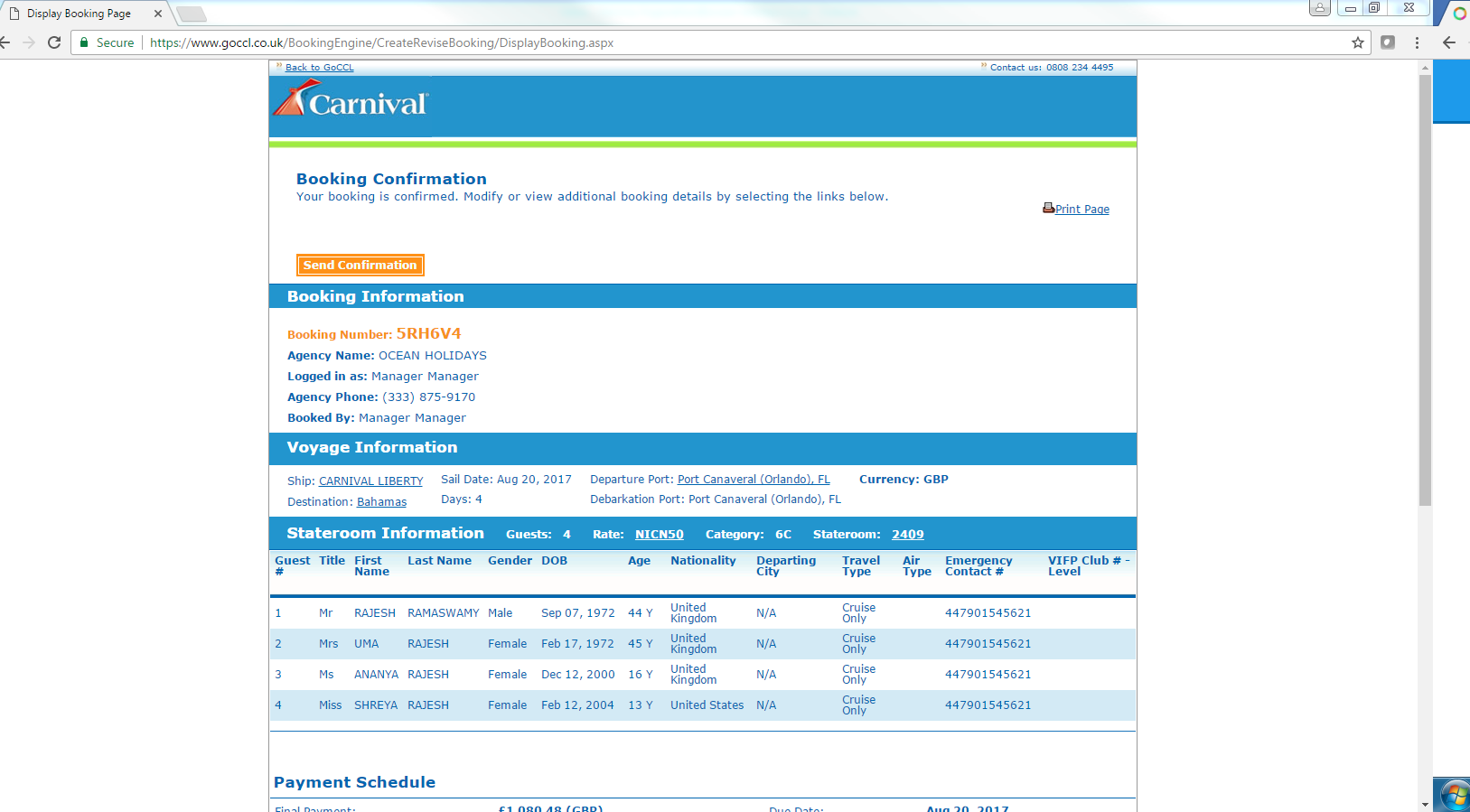Click the Currency: GBP text
The width and height of the screenshot is (1470, 812).
(x=904, y=480)
